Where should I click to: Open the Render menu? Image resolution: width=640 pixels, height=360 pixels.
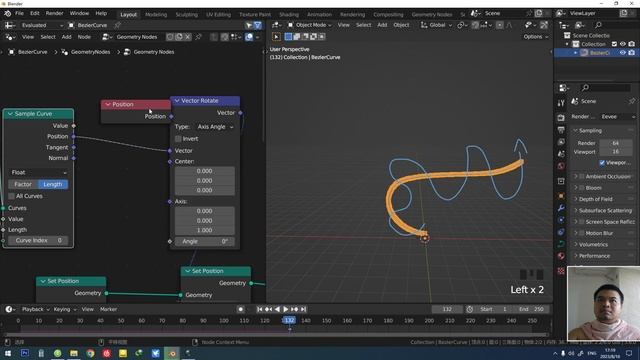[x=54, y=13]
